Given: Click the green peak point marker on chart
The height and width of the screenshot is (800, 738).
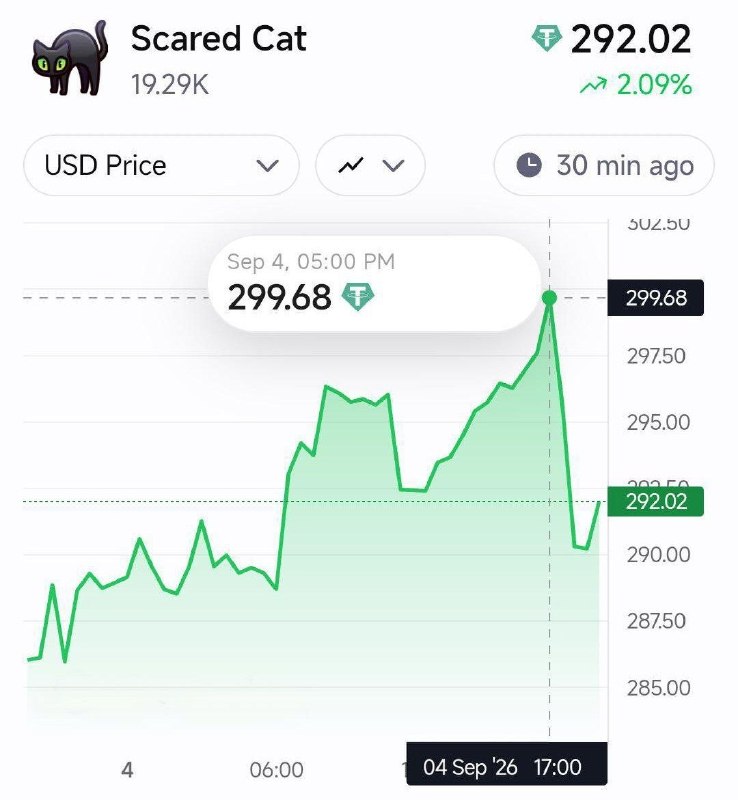Looking at the screenshot, I should coord(550,298).
